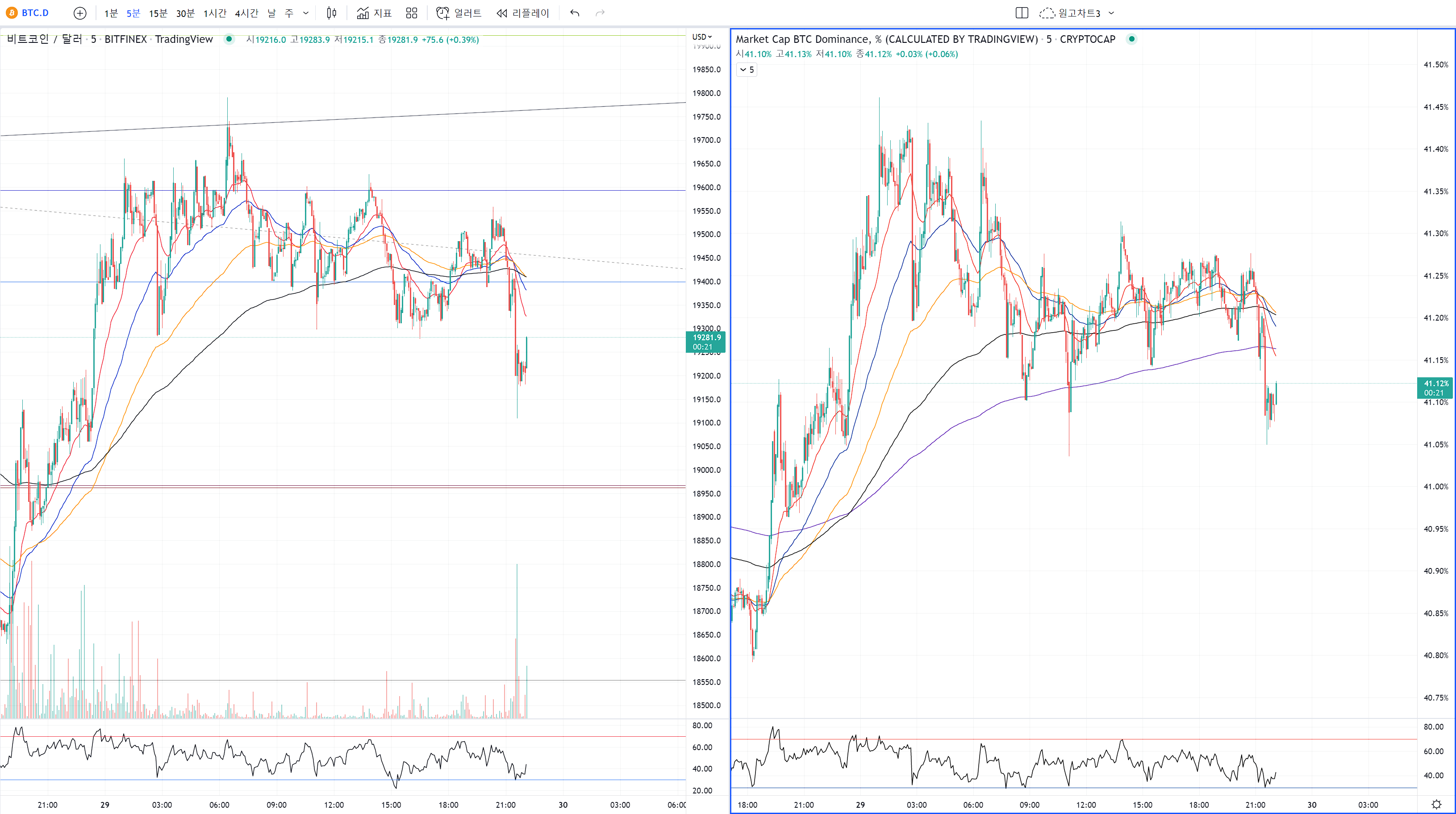Click the undo arrow icon
The width and height of the screenshot is (1456, 814).
pyautogui.click(x=575, y=13)
